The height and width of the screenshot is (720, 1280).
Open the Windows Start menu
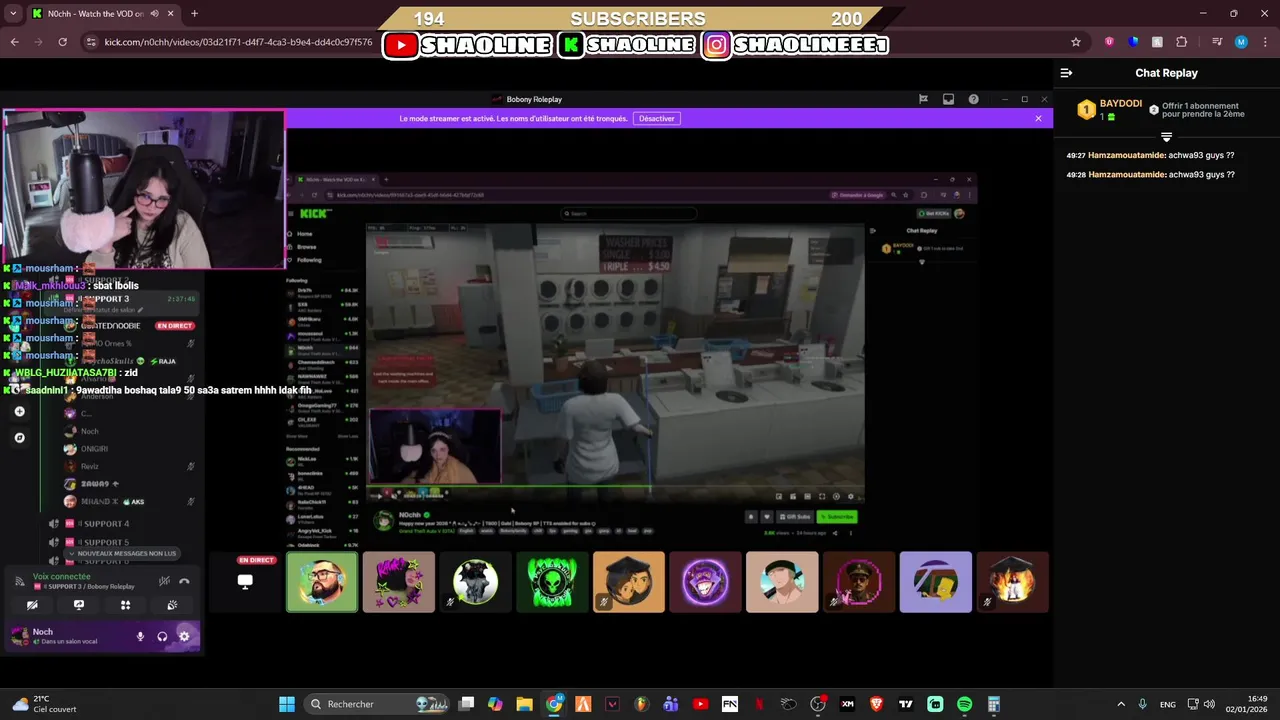pos(287,704)
